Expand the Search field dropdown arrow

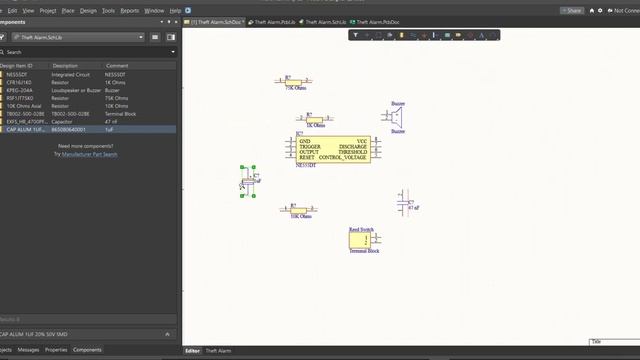173,52
